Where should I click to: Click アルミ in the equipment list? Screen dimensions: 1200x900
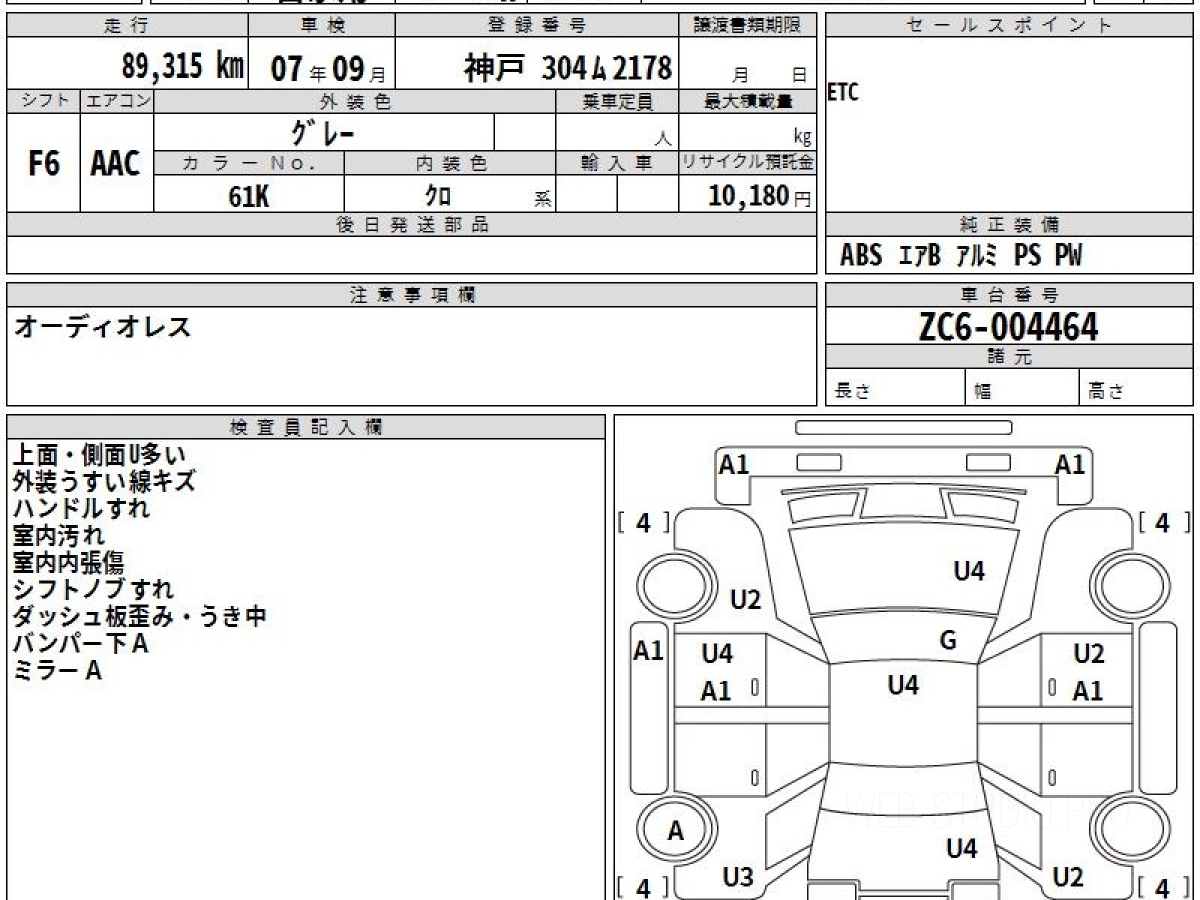click(976, 256)
